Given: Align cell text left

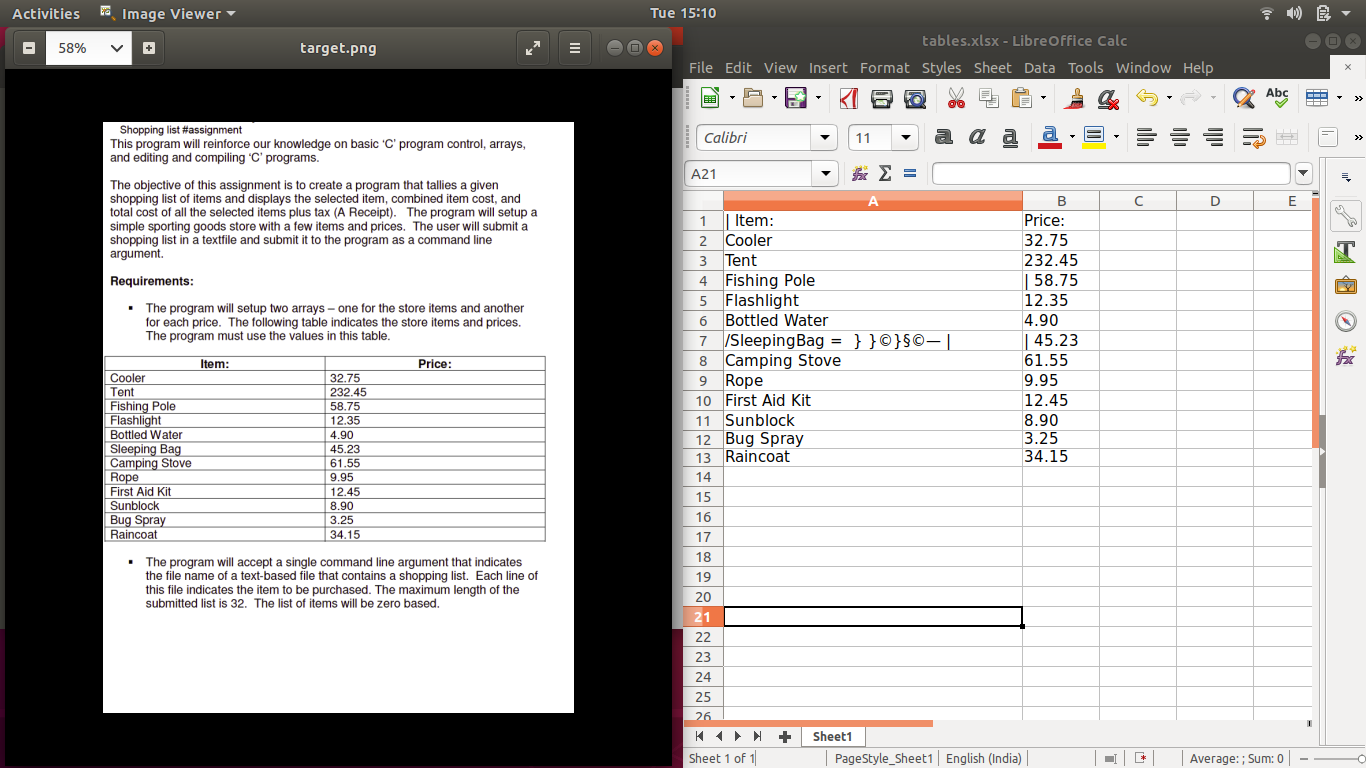Looking at the screenshot, I should [x=1147, y=138].
